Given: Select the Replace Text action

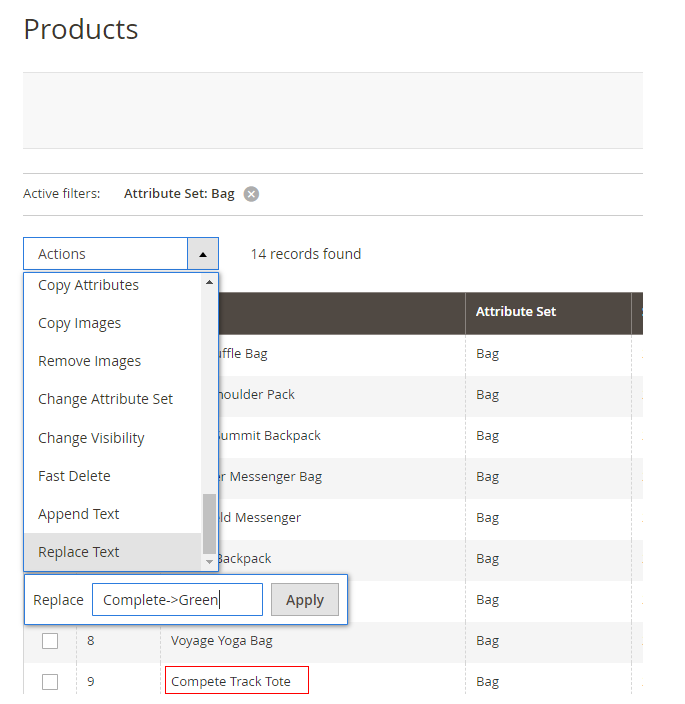Looking at the screenshot, I should [78, 552].
